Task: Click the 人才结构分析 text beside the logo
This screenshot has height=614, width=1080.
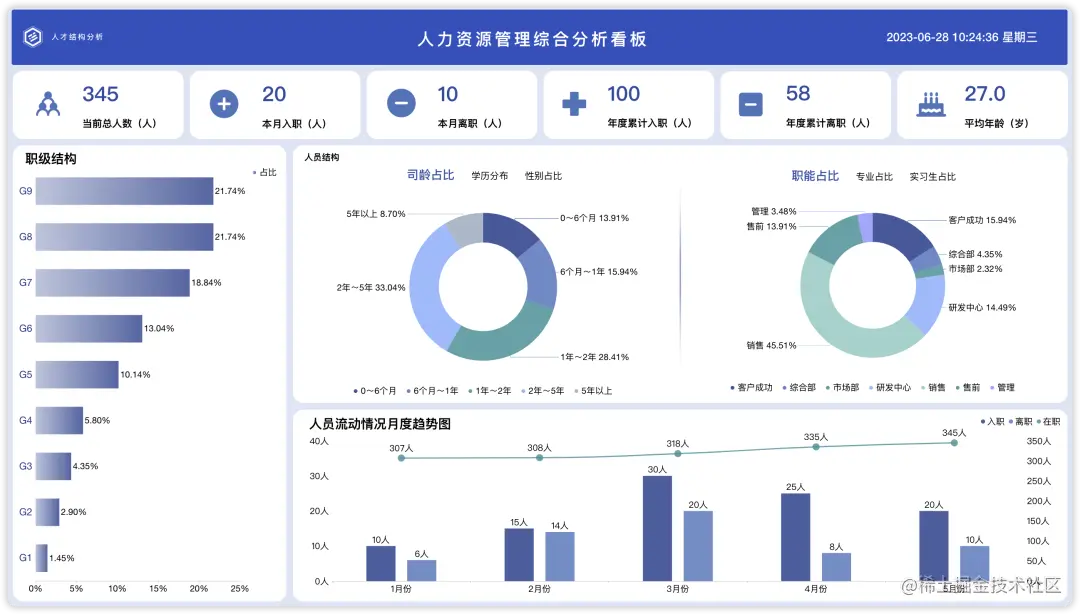Action: 77,37
